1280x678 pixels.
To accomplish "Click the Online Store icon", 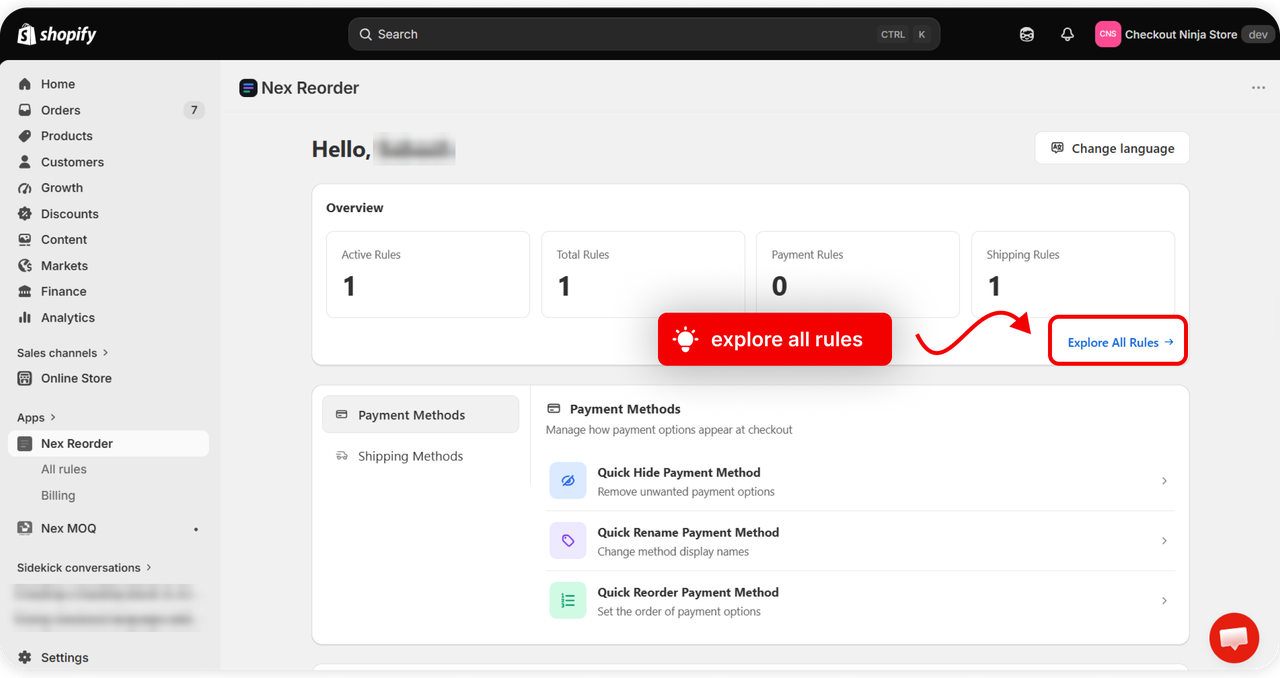I will [25, 378].
